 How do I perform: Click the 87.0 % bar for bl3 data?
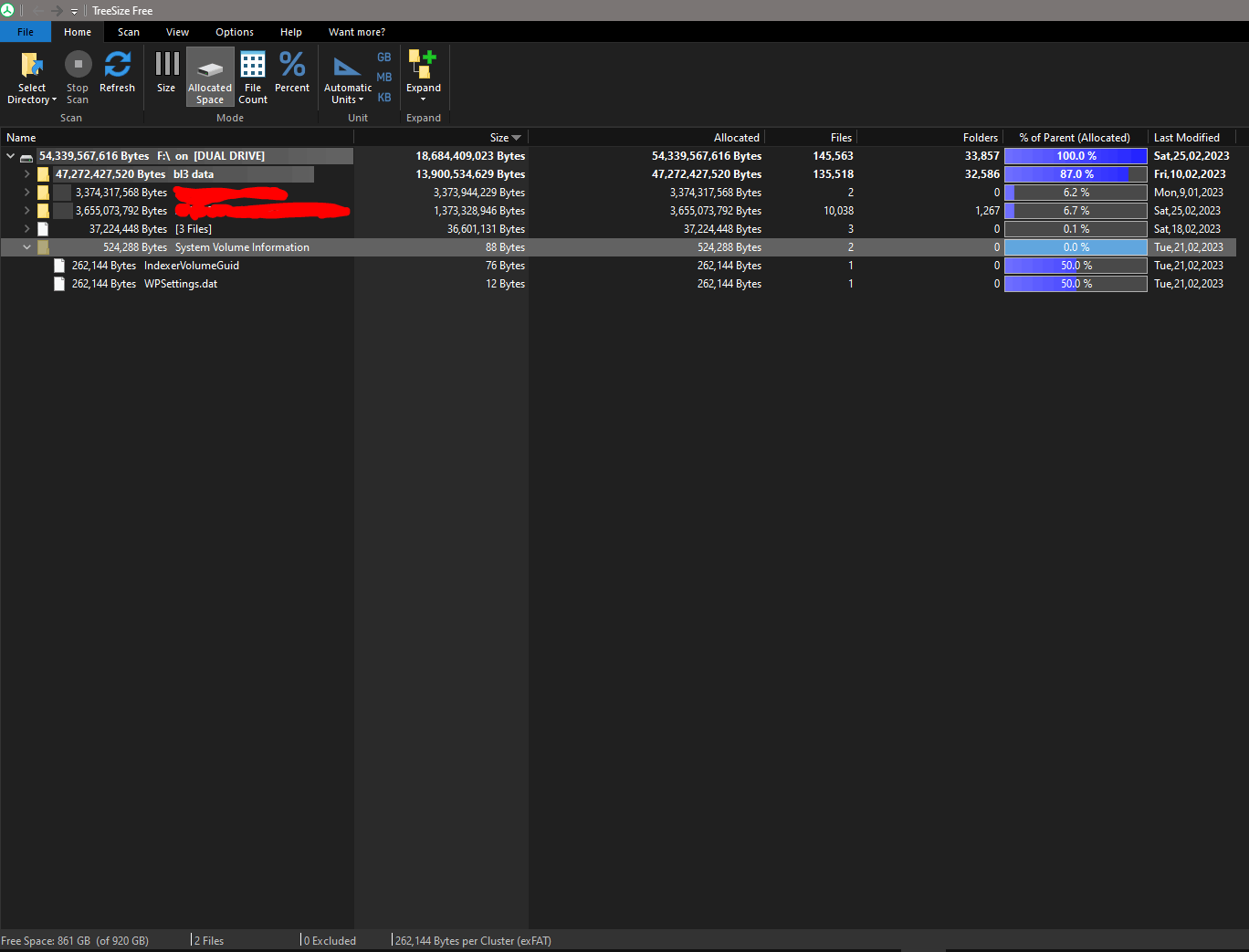pyautogui.click(x=1076, y=174)
